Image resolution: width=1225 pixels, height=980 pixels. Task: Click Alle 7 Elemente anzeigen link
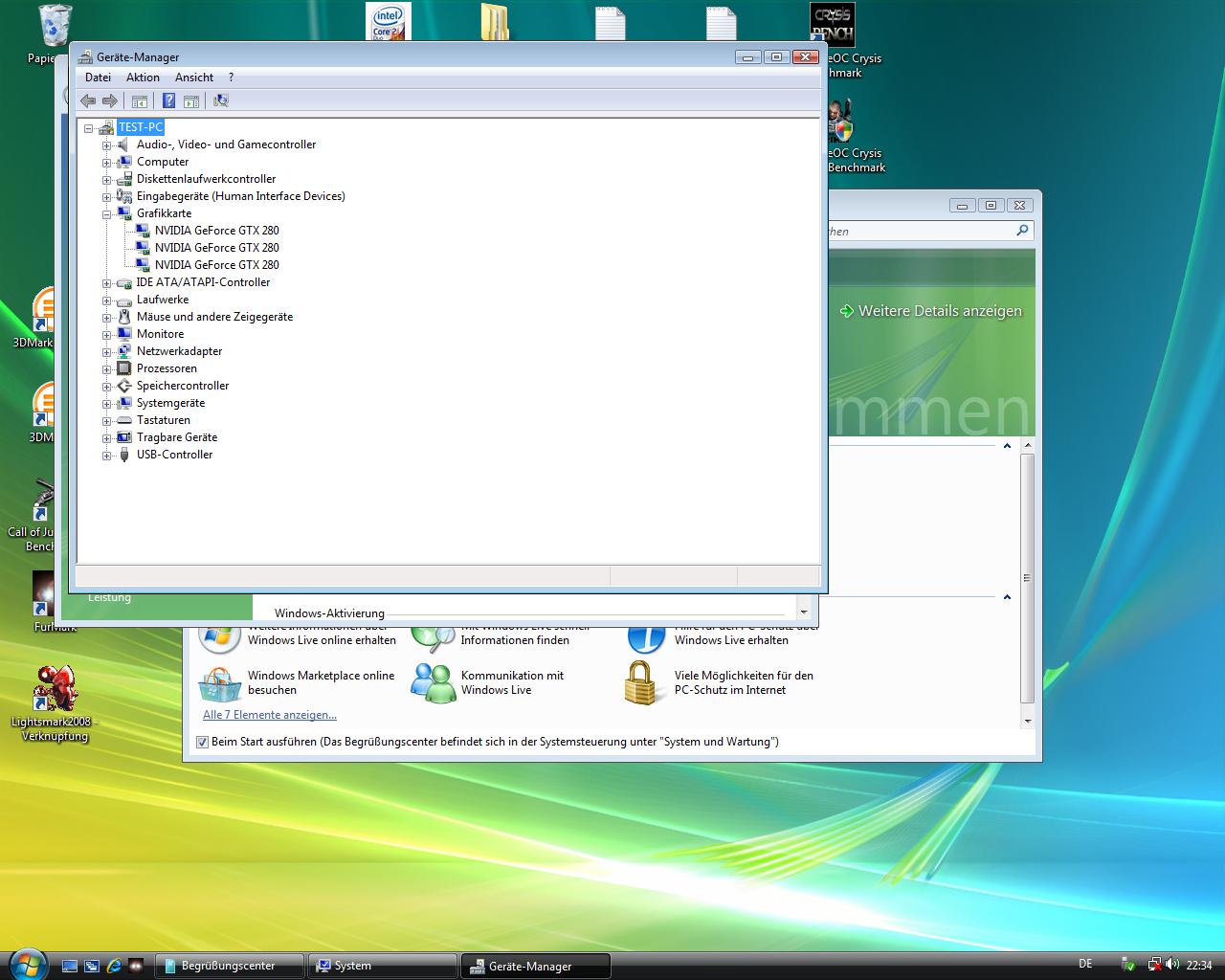(270, 715)
